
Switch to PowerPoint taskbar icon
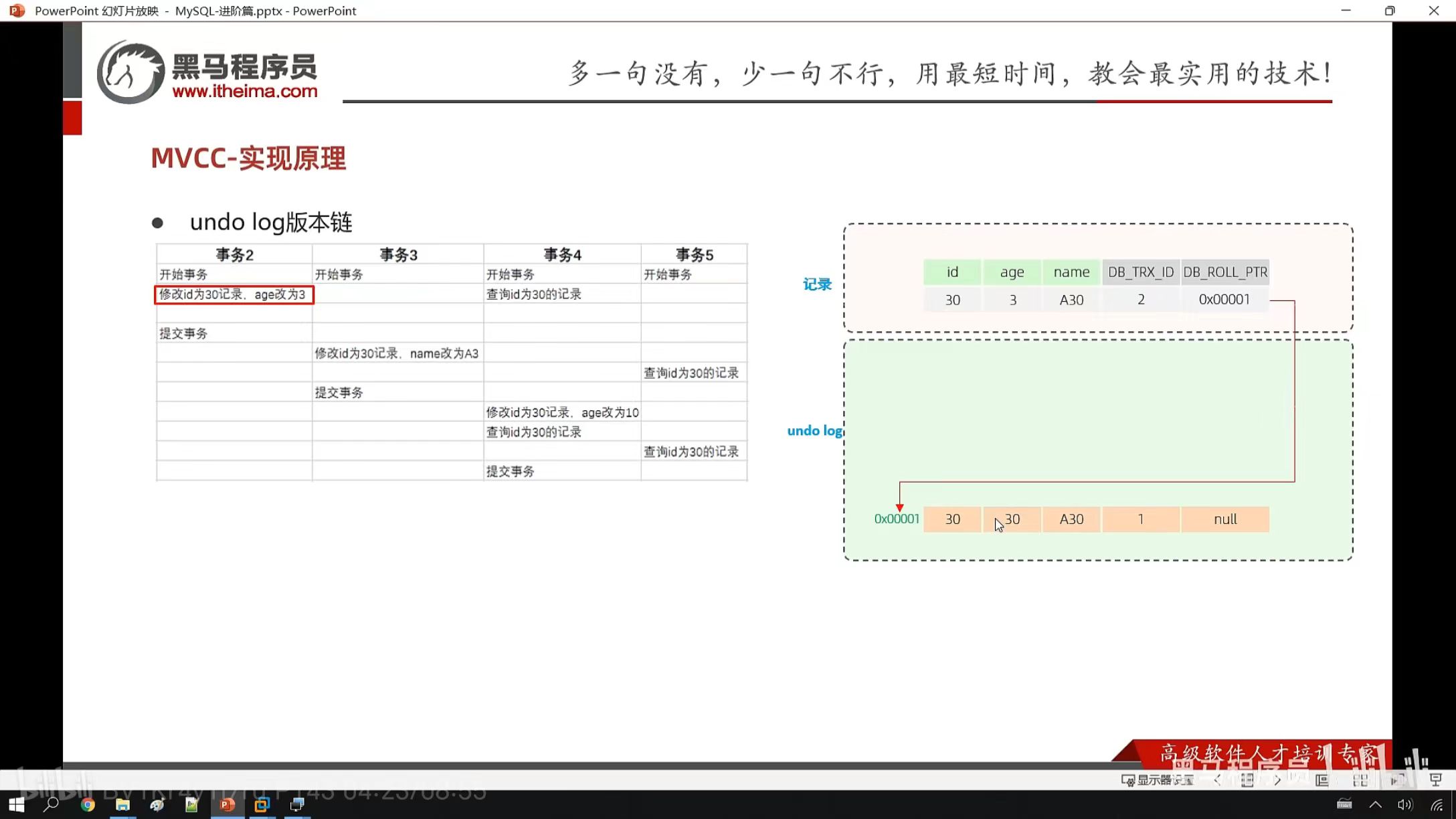click(227, 805)
